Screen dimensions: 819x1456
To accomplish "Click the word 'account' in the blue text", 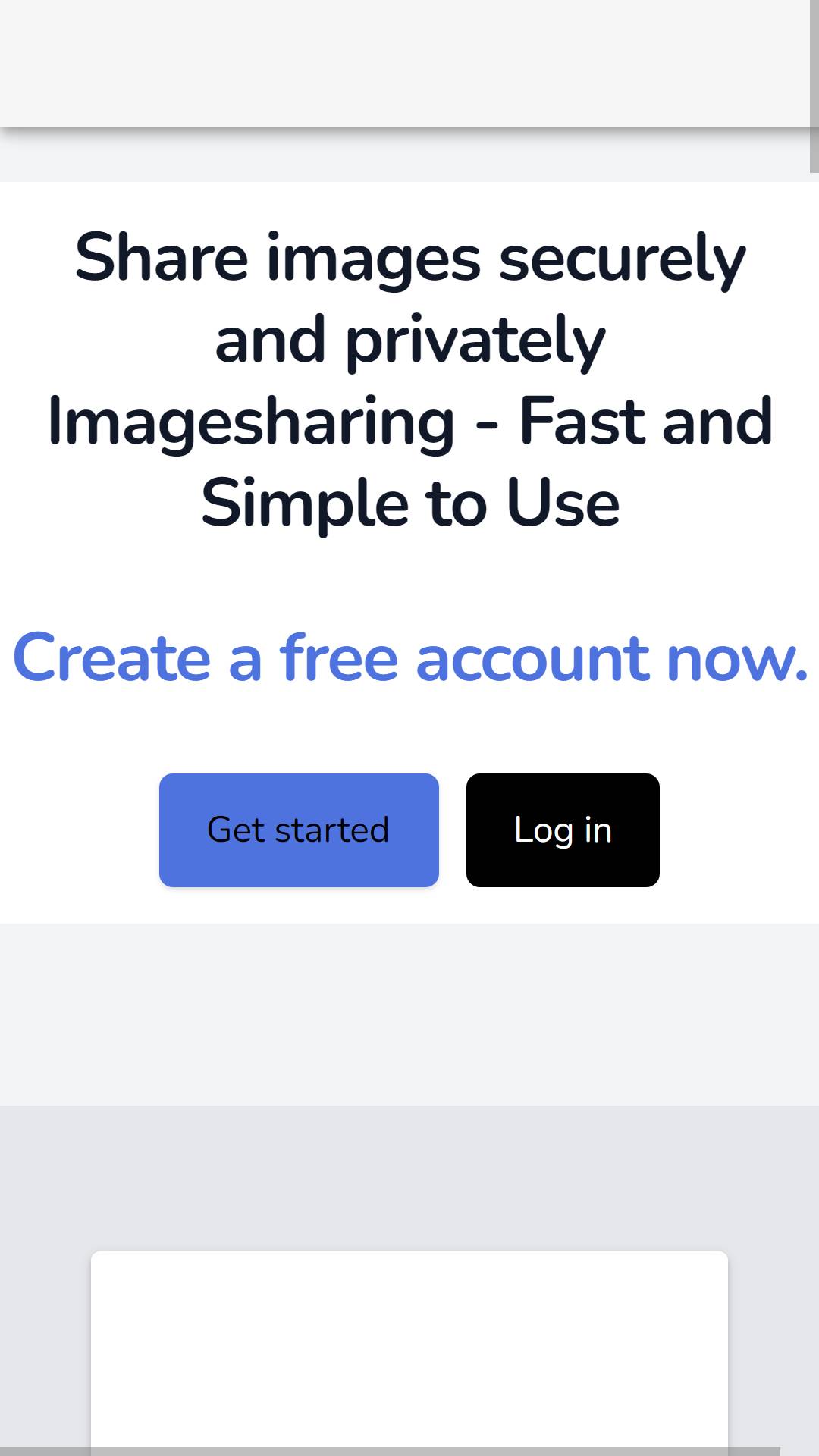I will coord(532,658).
